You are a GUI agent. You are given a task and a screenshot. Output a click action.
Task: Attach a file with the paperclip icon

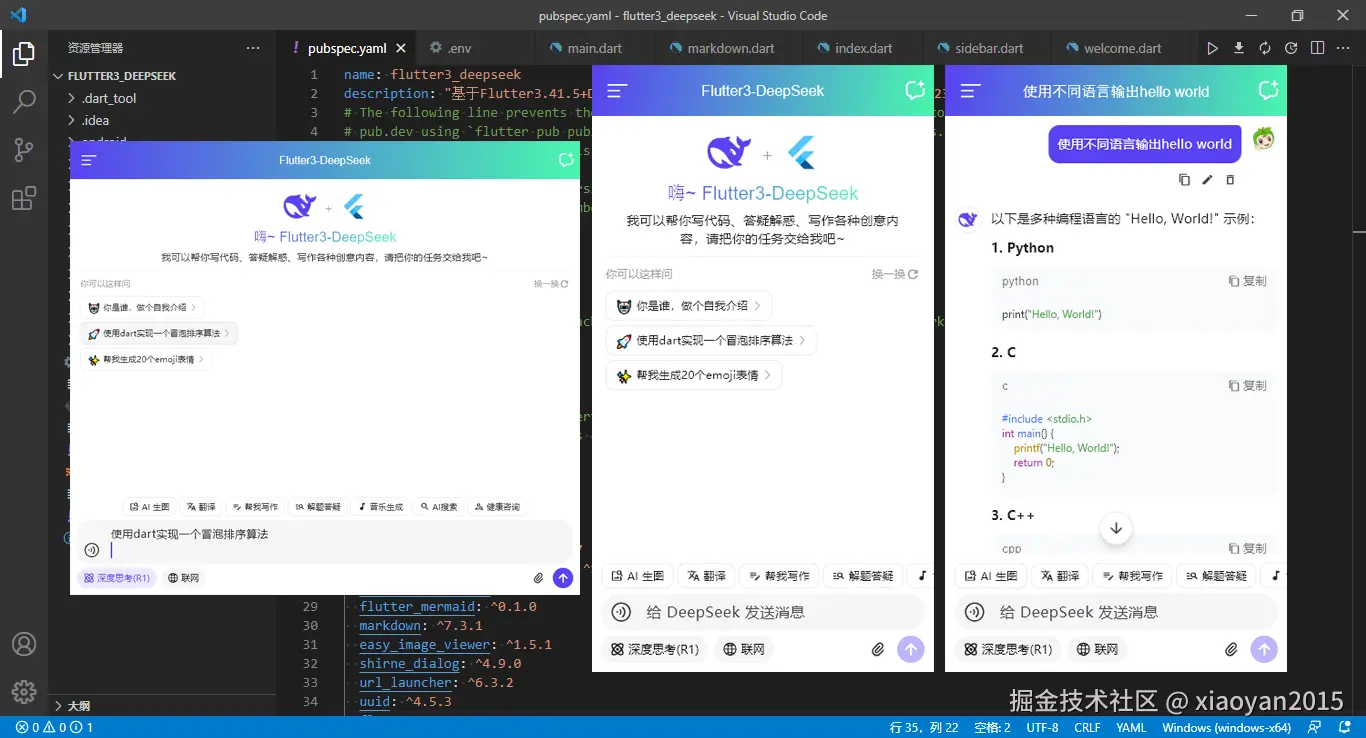click(1231, 649)
